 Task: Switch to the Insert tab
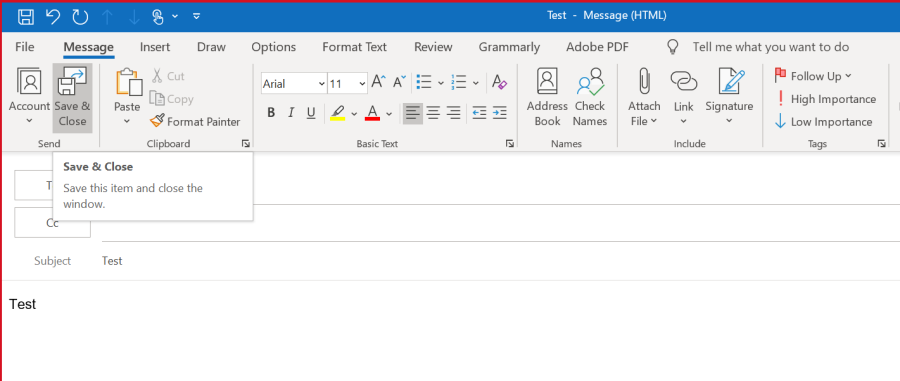[154, 47]
